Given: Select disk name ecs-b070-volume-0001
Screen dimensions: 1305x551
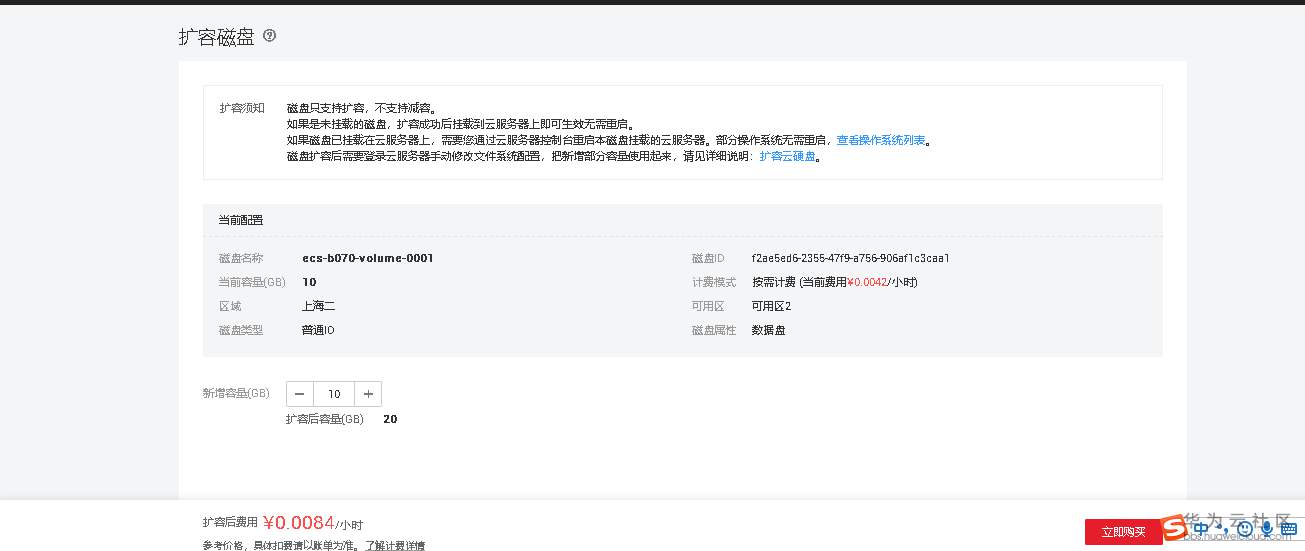Looking at the screenshot, I should (367, 258).
